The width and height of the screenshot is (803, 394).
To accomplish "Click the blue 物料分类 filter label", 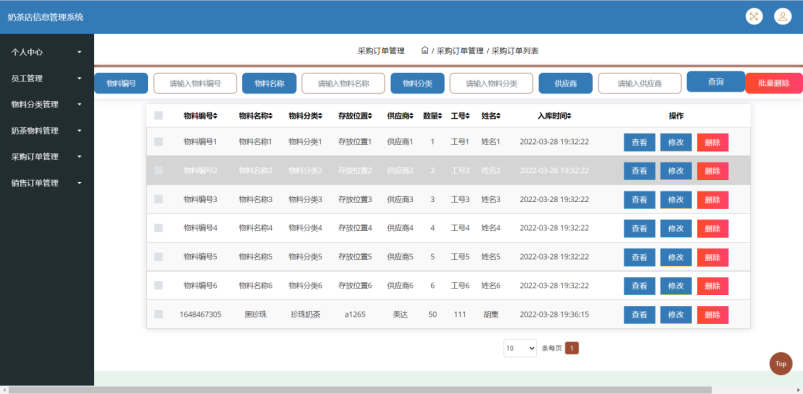I will click(417, 83).
